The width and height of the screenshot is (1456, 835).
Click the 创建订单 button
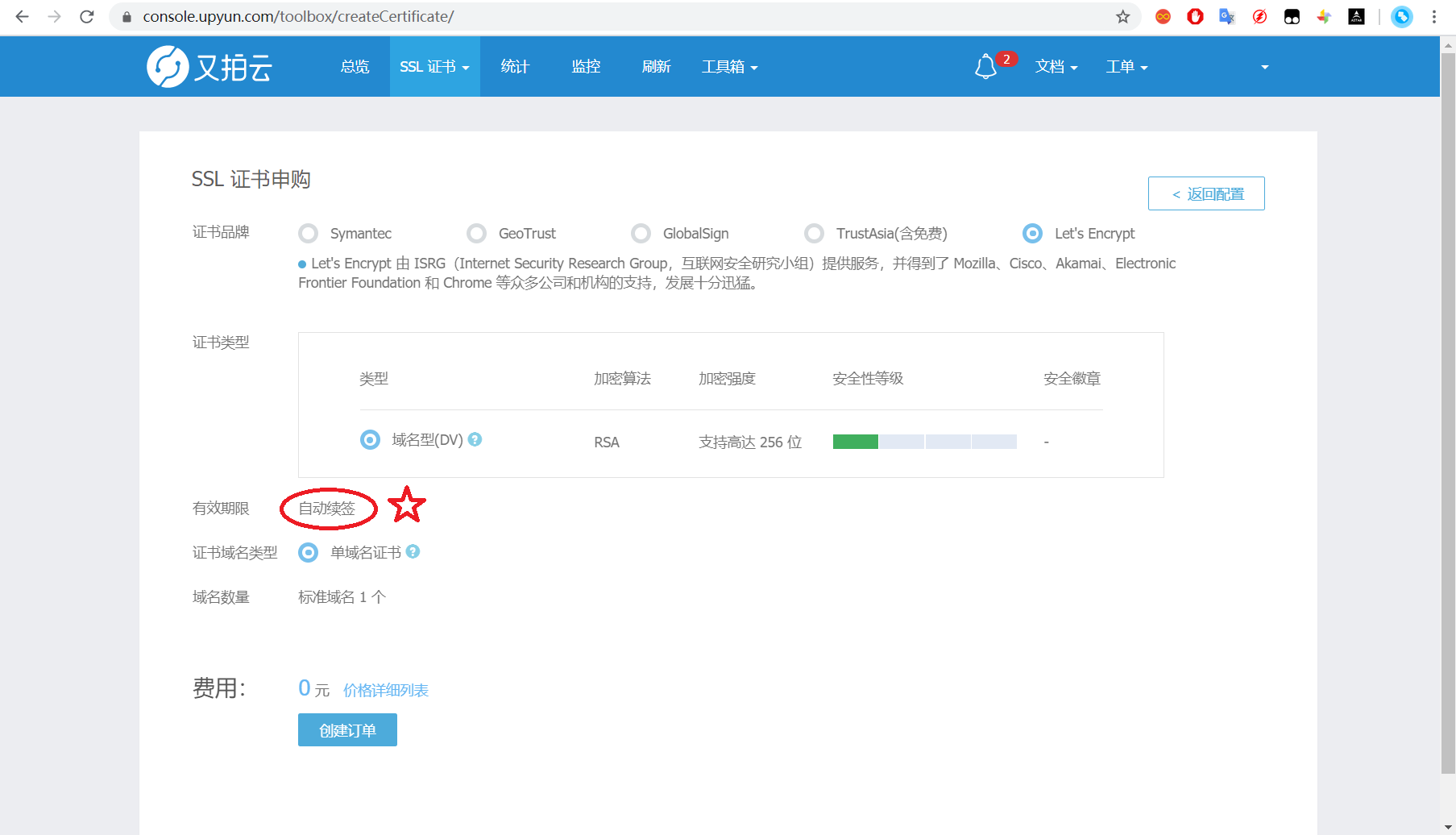click(347, 730)
